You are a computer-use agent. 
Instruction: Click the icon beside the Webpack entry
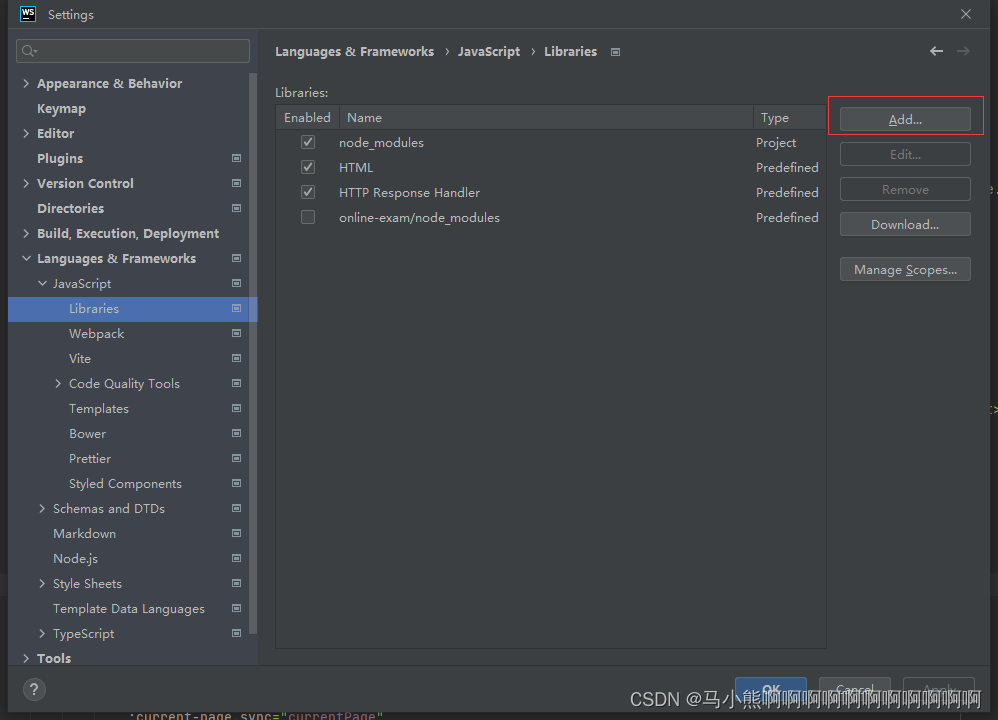pos(236,333)
